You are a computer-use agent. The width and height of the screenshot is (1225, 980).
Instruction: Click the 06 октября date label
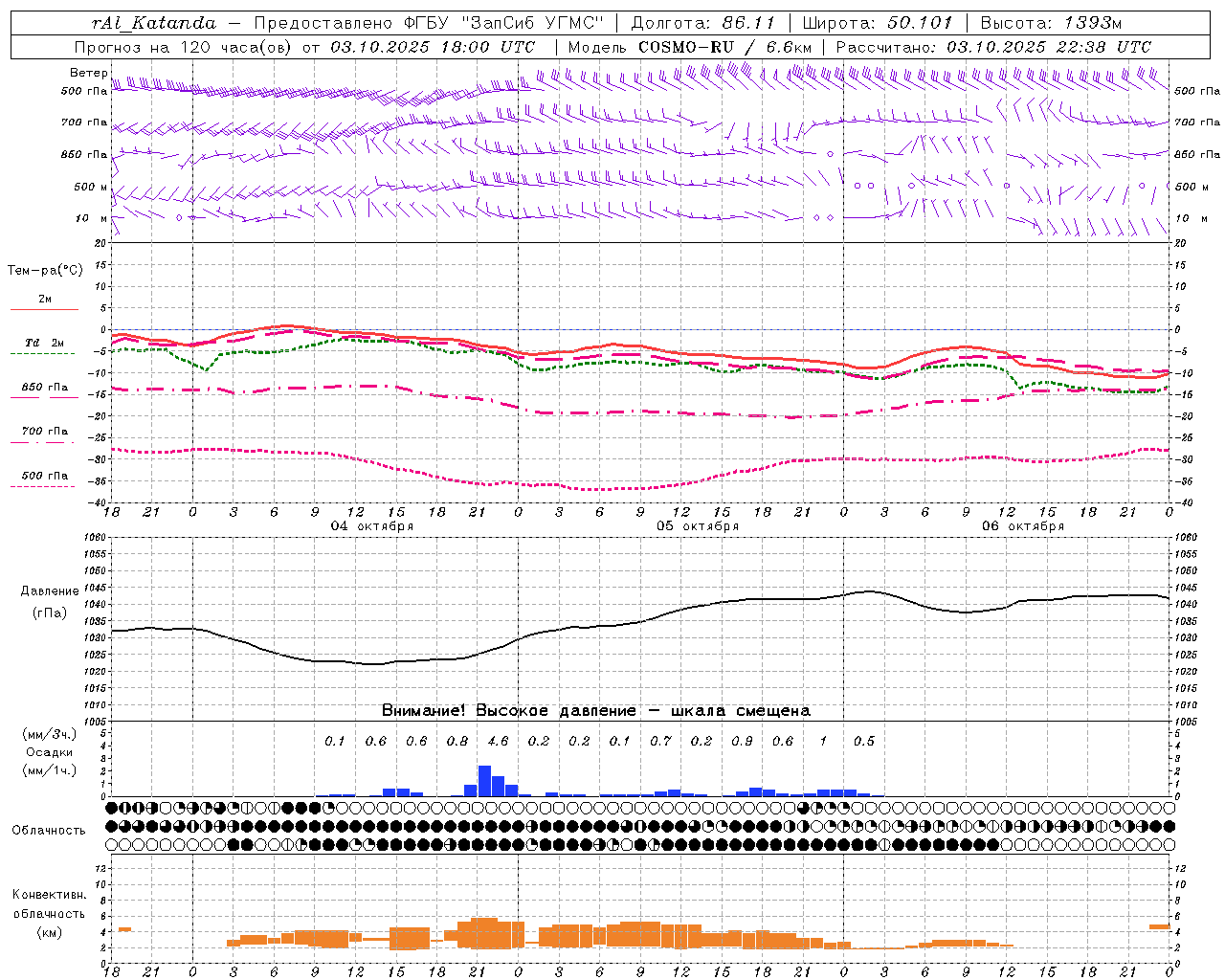click(x=1023, y=526)
